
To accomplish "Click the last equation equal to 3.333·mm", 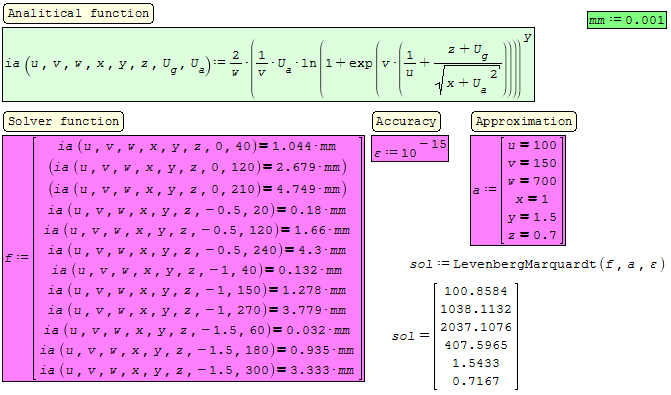I will [x=197, y=370].
